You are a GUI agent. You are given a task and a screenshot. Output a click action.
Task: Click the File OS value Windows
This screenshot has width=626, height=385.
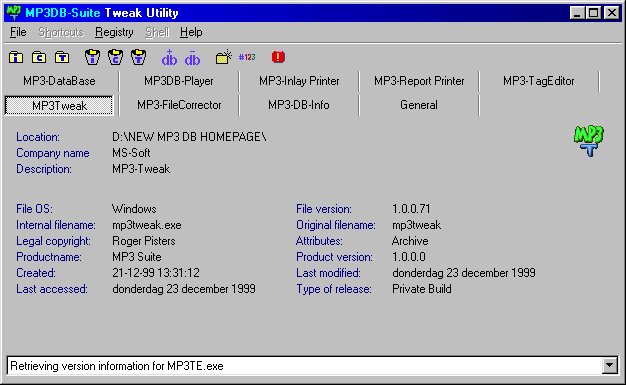pyautogui.click(x=134, y=209)
